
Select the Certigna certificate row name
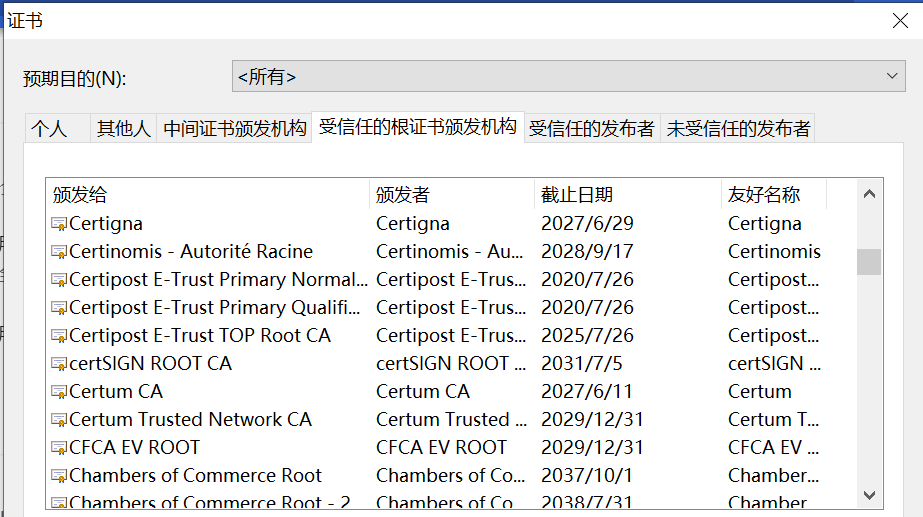[x=106, y=224]
